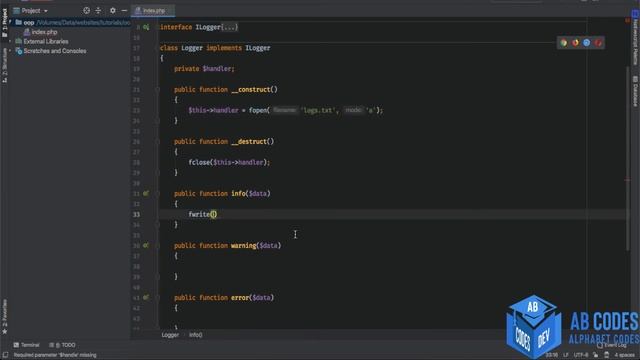This screenshot has width=640, height=360.
Task: Click the Logger breadcrumb
Action: [170, 335]
